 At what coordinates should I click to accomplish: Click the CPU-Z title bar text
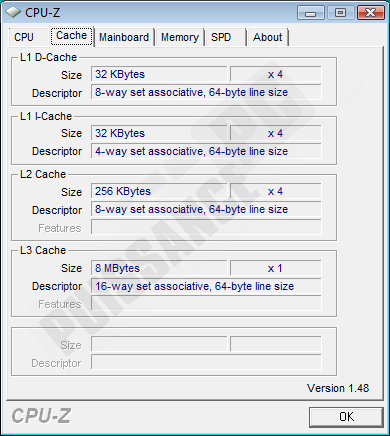[x=43, y=13]
